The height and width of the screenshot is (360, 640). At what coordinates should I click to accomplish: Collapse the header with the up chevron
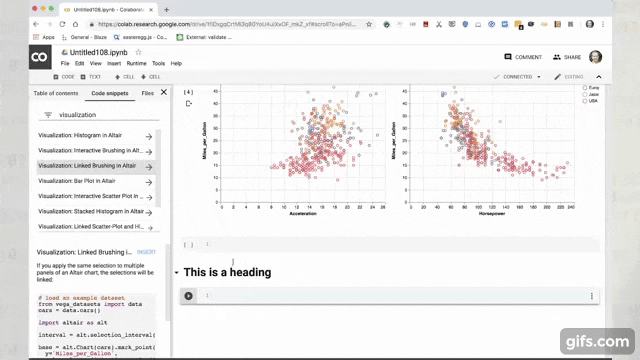point(599,77)
